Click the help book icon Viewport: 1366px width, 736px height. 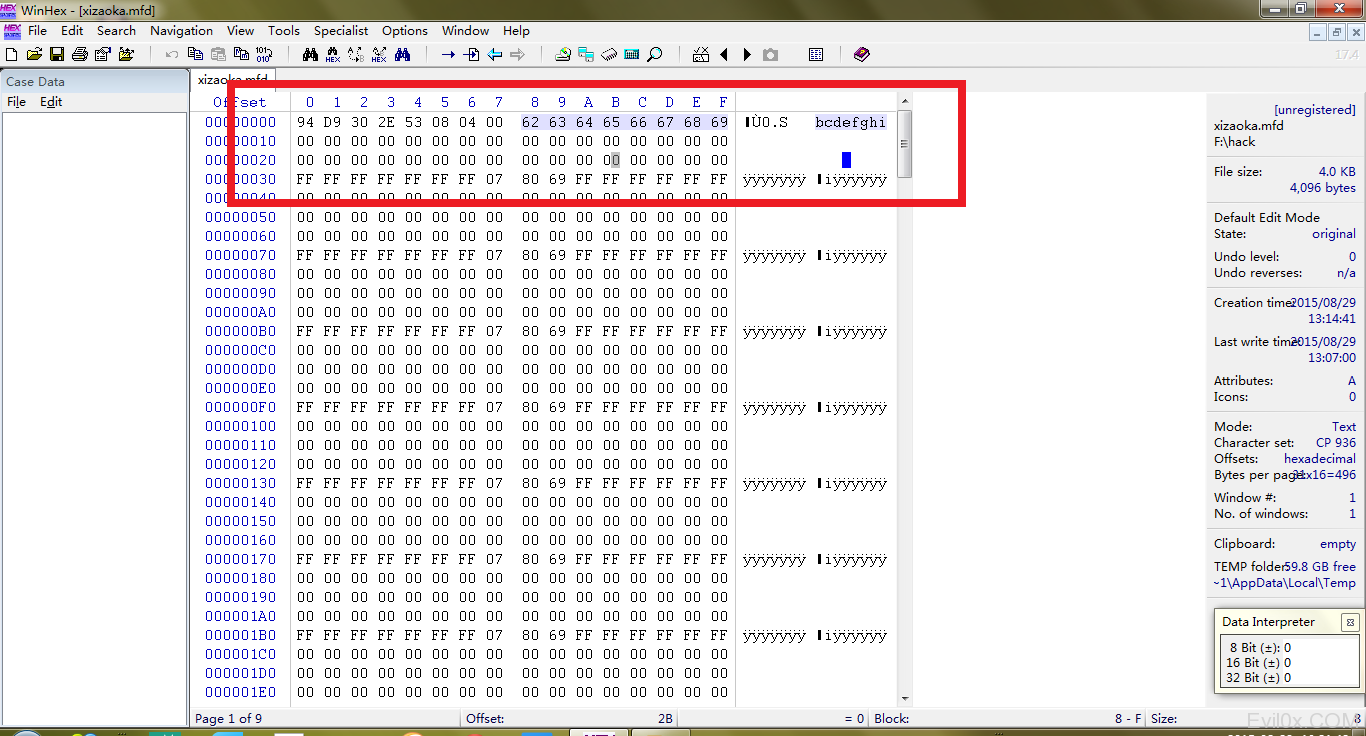(862, 54)
